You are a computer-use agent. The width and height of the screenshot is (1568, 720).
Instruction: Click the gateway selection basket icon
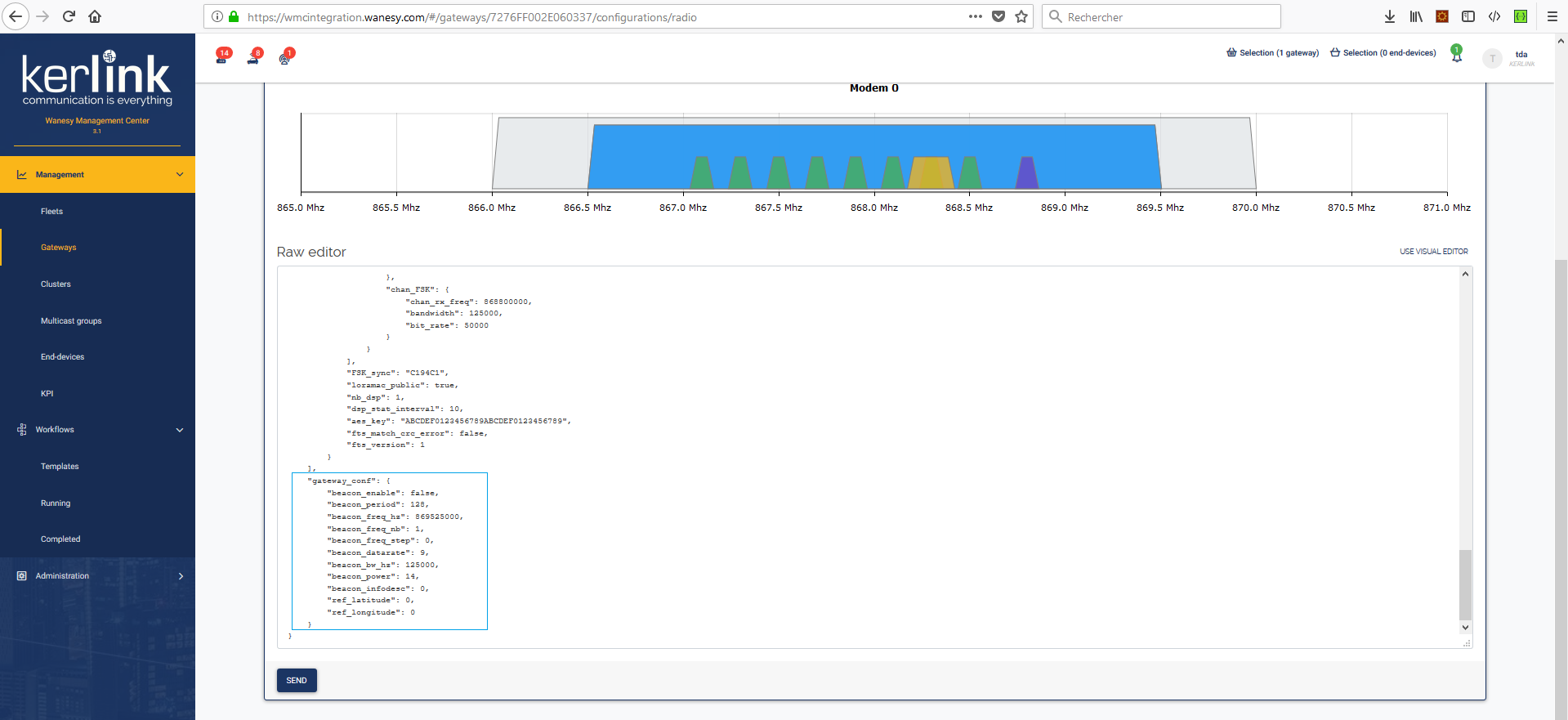point(1231,53)
